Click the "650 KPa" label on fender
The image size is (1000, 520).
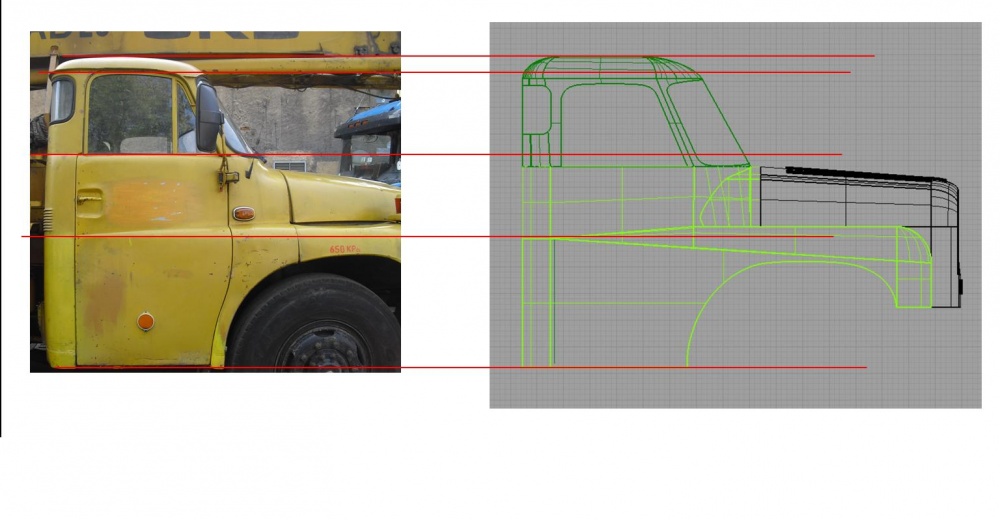344,249
